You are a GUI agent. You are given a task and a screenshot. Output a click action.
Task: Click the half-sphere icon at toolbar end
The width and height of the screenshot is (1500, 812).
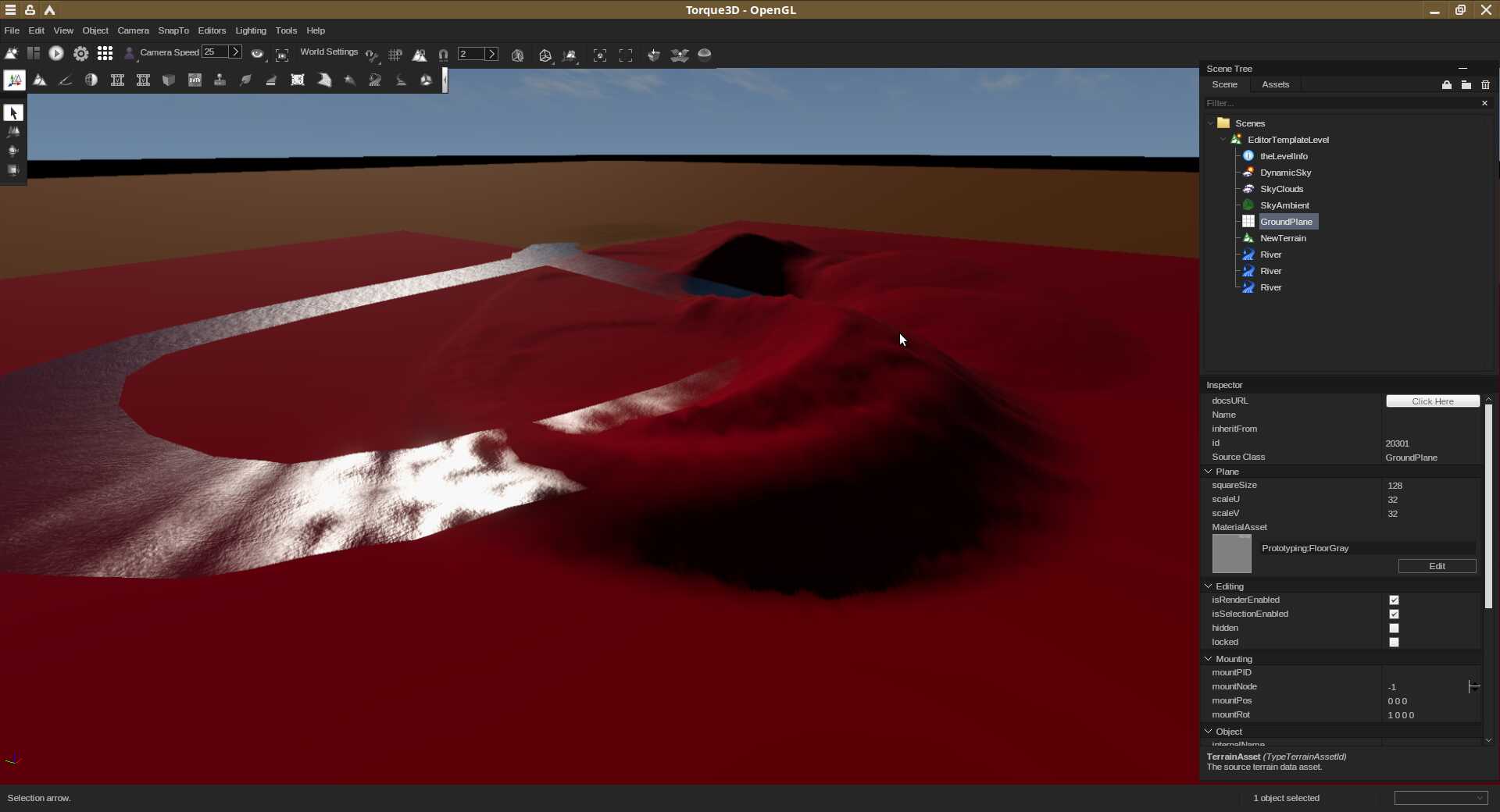tap(705, 54)
